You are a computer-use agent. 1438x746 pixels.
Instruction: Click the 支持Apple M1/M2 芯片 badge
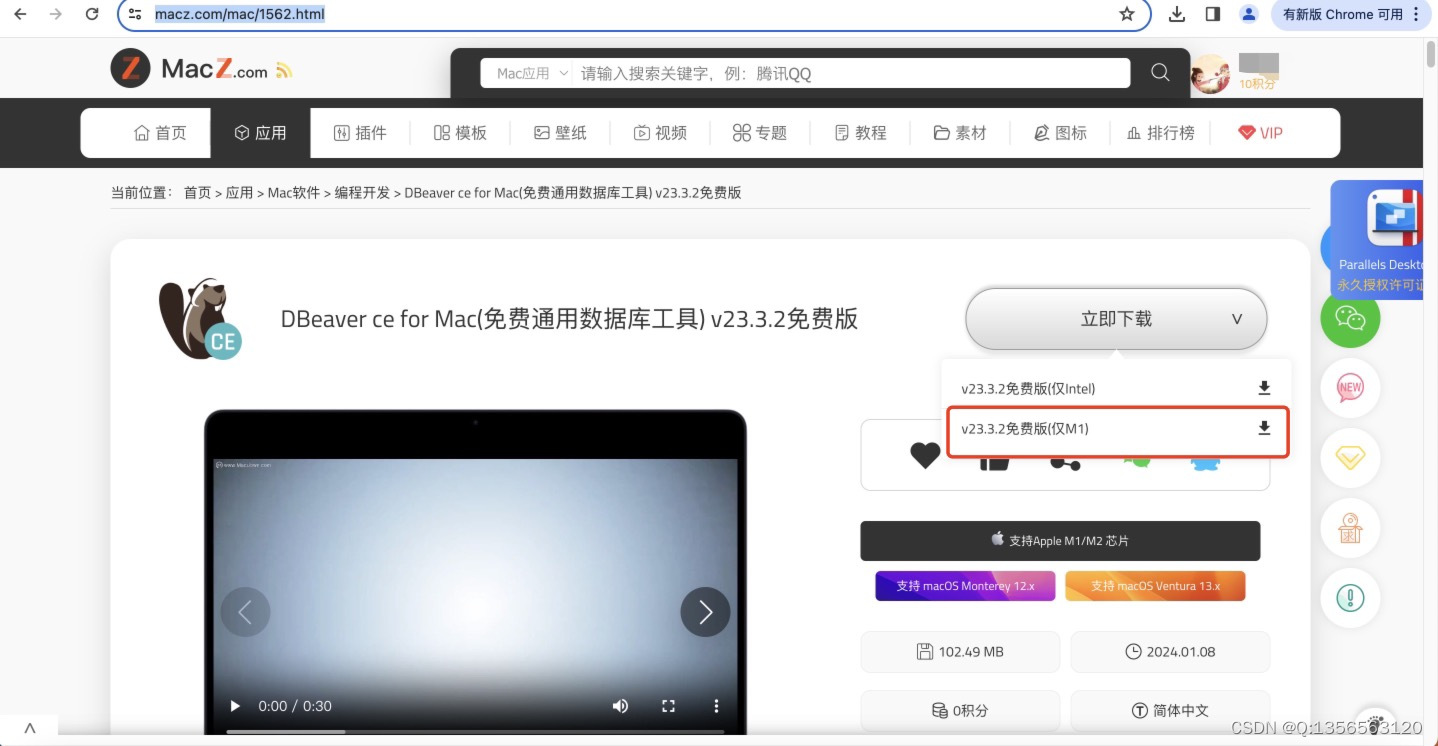tap(1060, 540)
